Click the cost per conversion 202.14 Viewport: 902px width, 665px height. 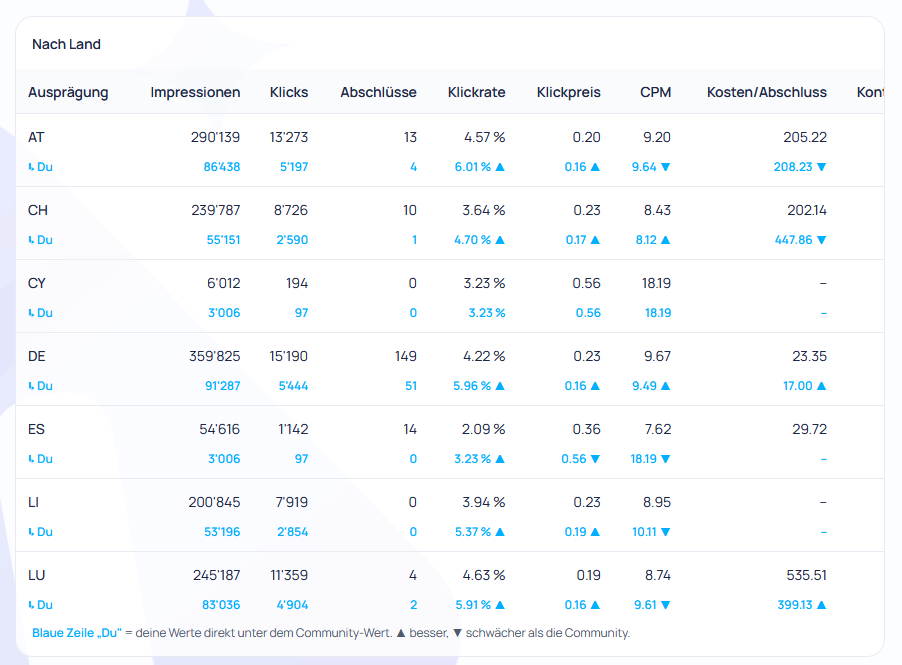pos(807,211)
